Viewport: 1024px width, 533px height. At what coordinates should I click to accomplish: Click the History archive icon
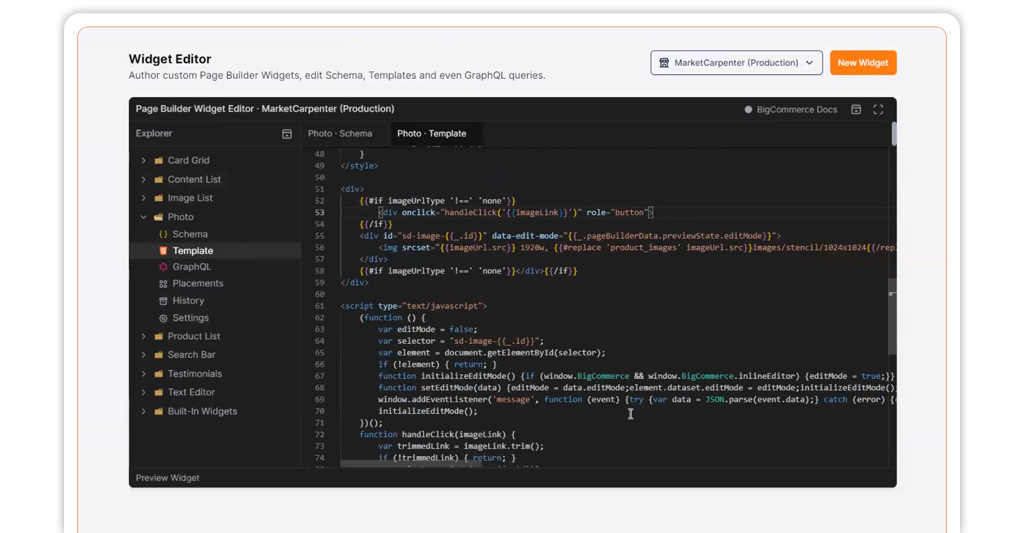coord(163,300)
